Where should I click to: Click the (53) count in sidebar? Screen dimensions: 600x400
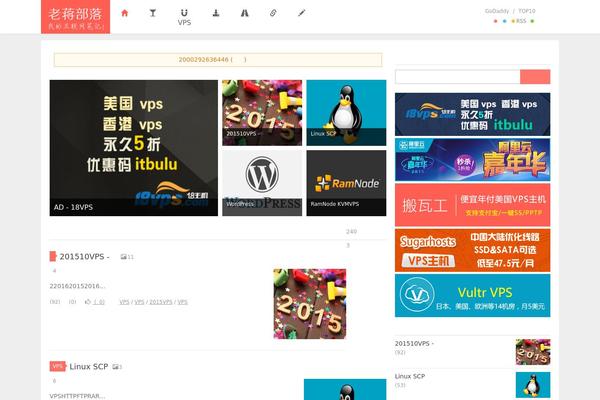tap(400, 385)
